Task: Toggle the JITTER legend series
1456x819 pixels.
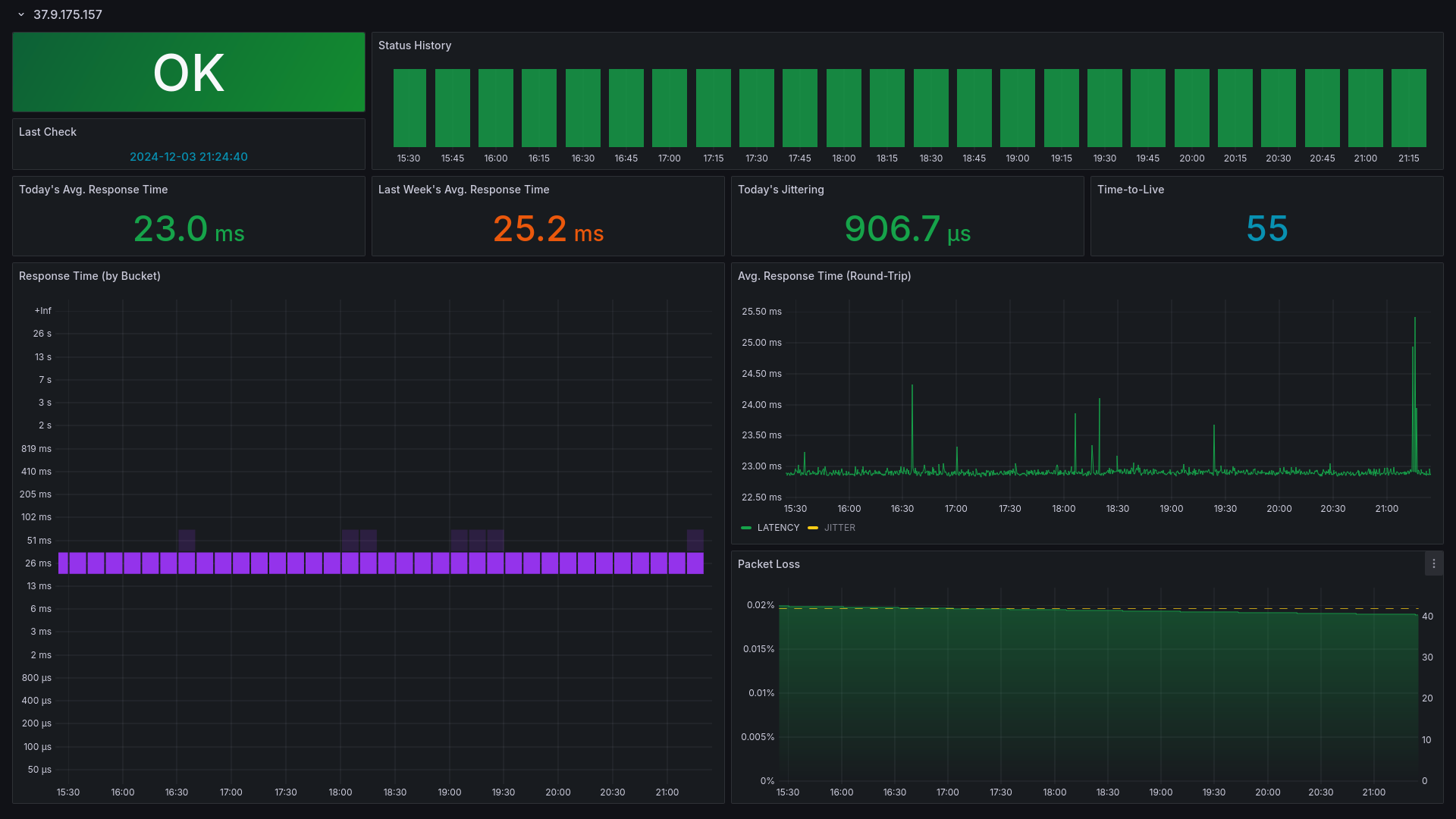Action: tap(839, 528)
